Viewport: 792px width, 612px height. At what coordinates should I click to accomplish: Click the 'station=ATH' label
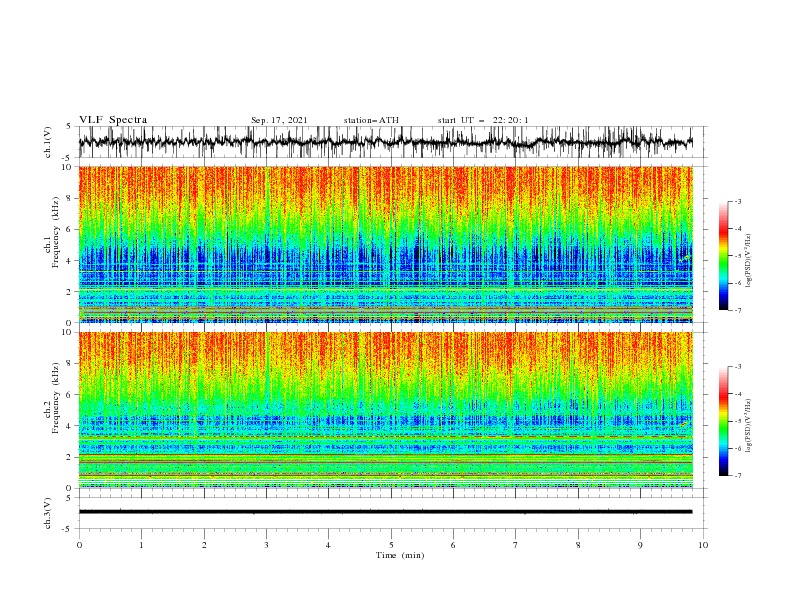point(371,120)
